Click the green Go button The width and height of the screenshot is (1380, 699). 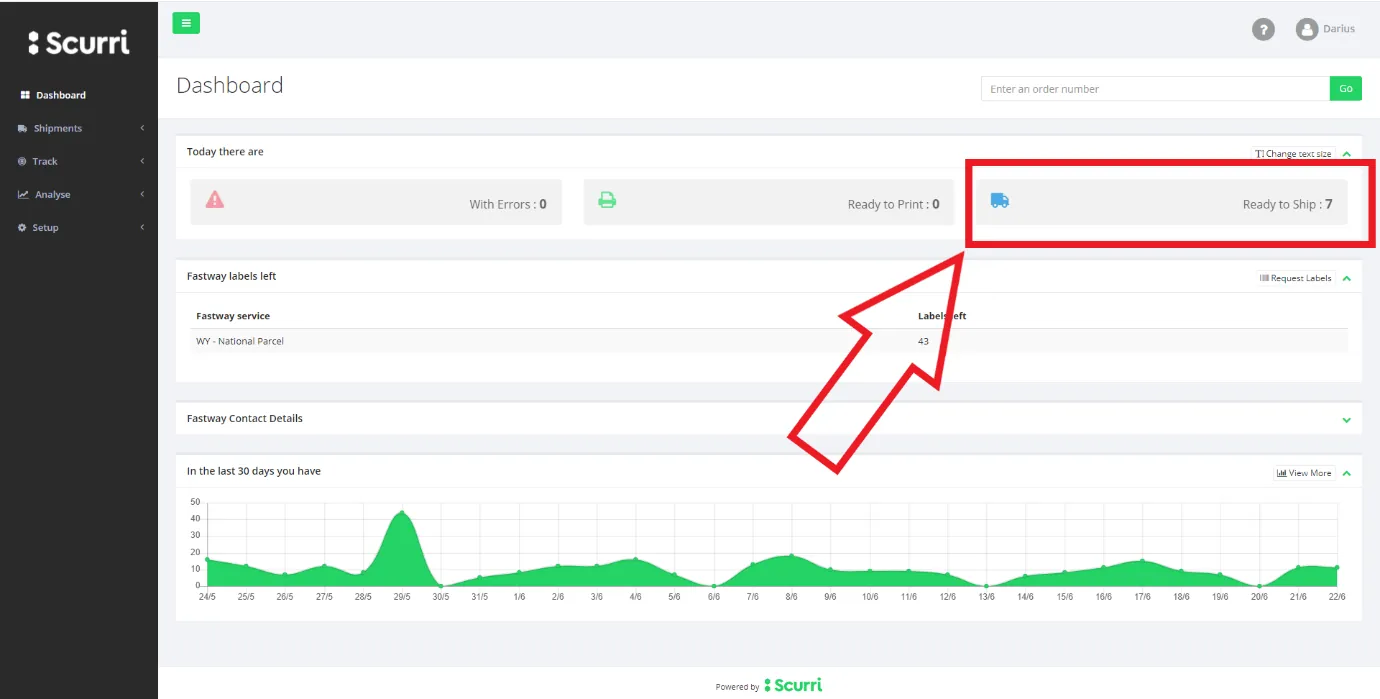coord(1346,89)
